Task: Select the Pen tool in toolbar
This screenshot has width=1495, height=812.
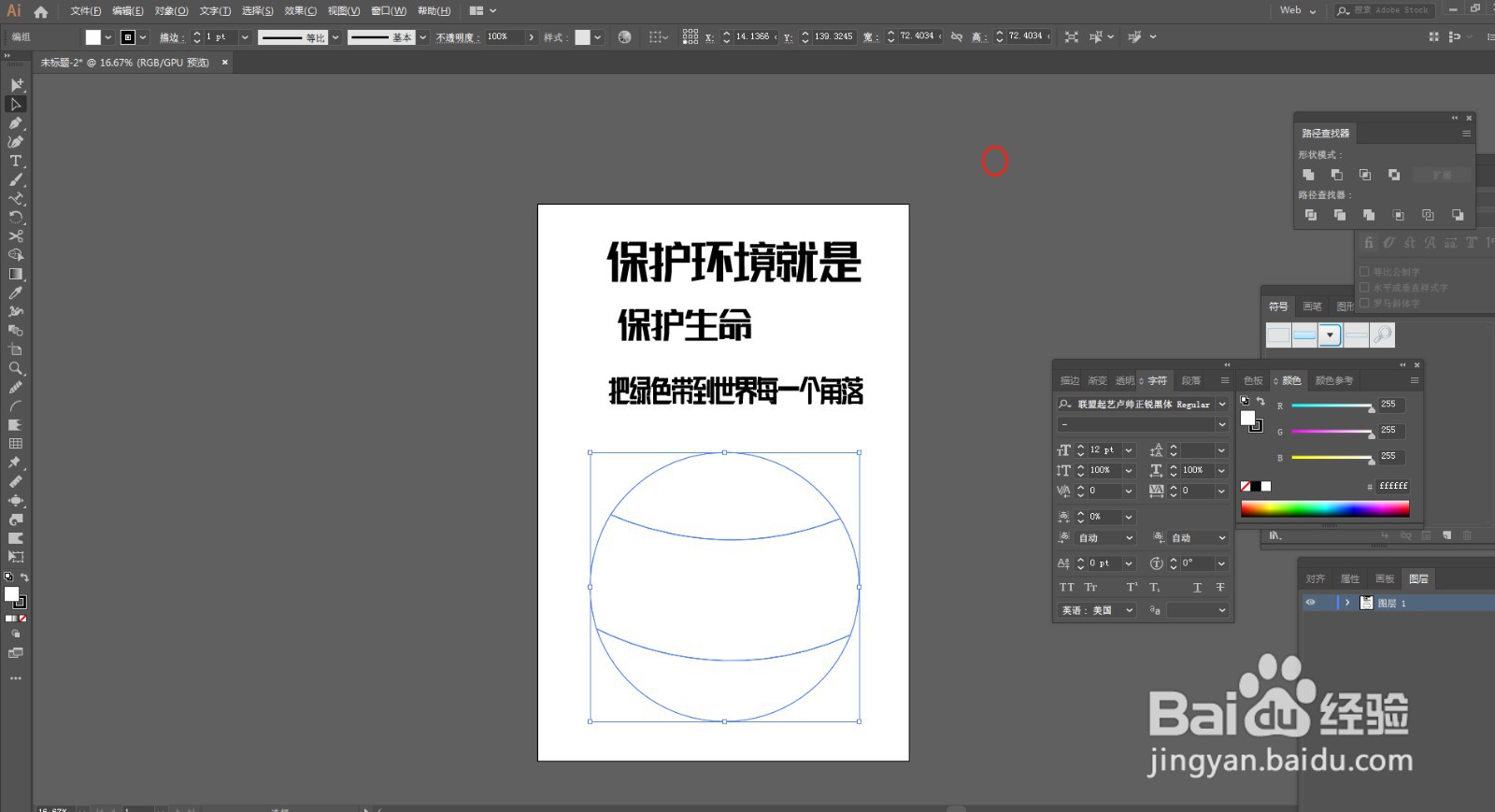Action: [x=16, y=122]
